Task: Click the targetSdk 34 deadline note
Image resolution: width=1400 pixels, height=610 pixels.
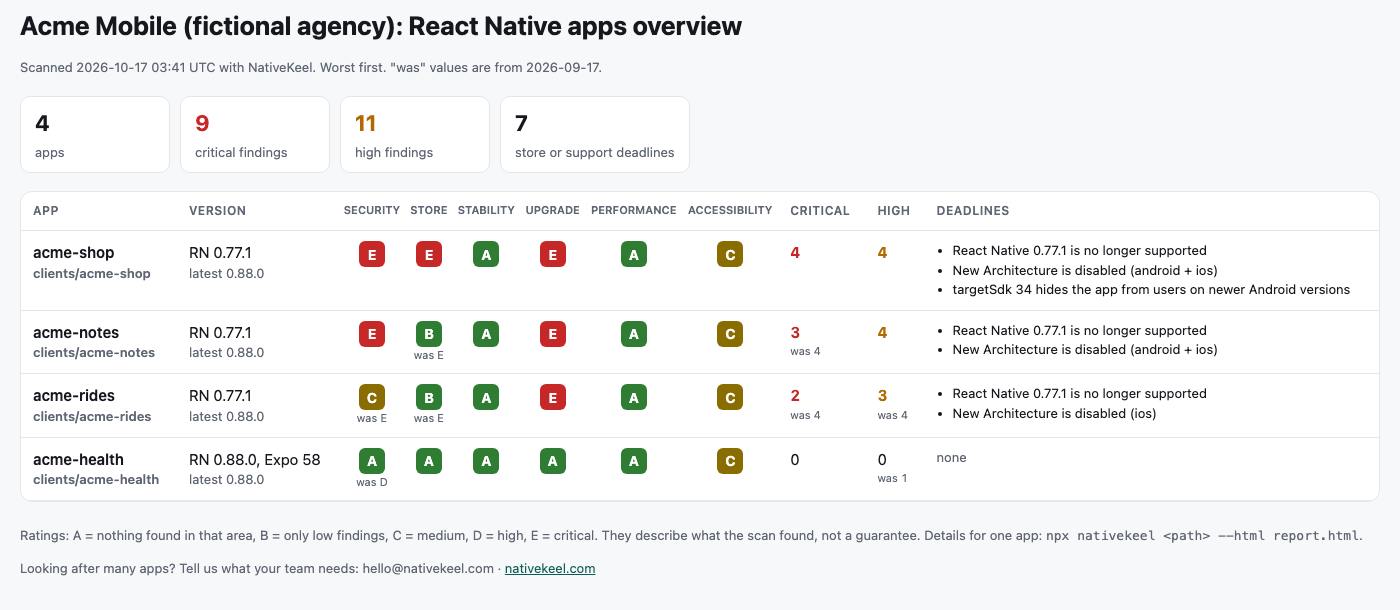Action: [1151, 290]
